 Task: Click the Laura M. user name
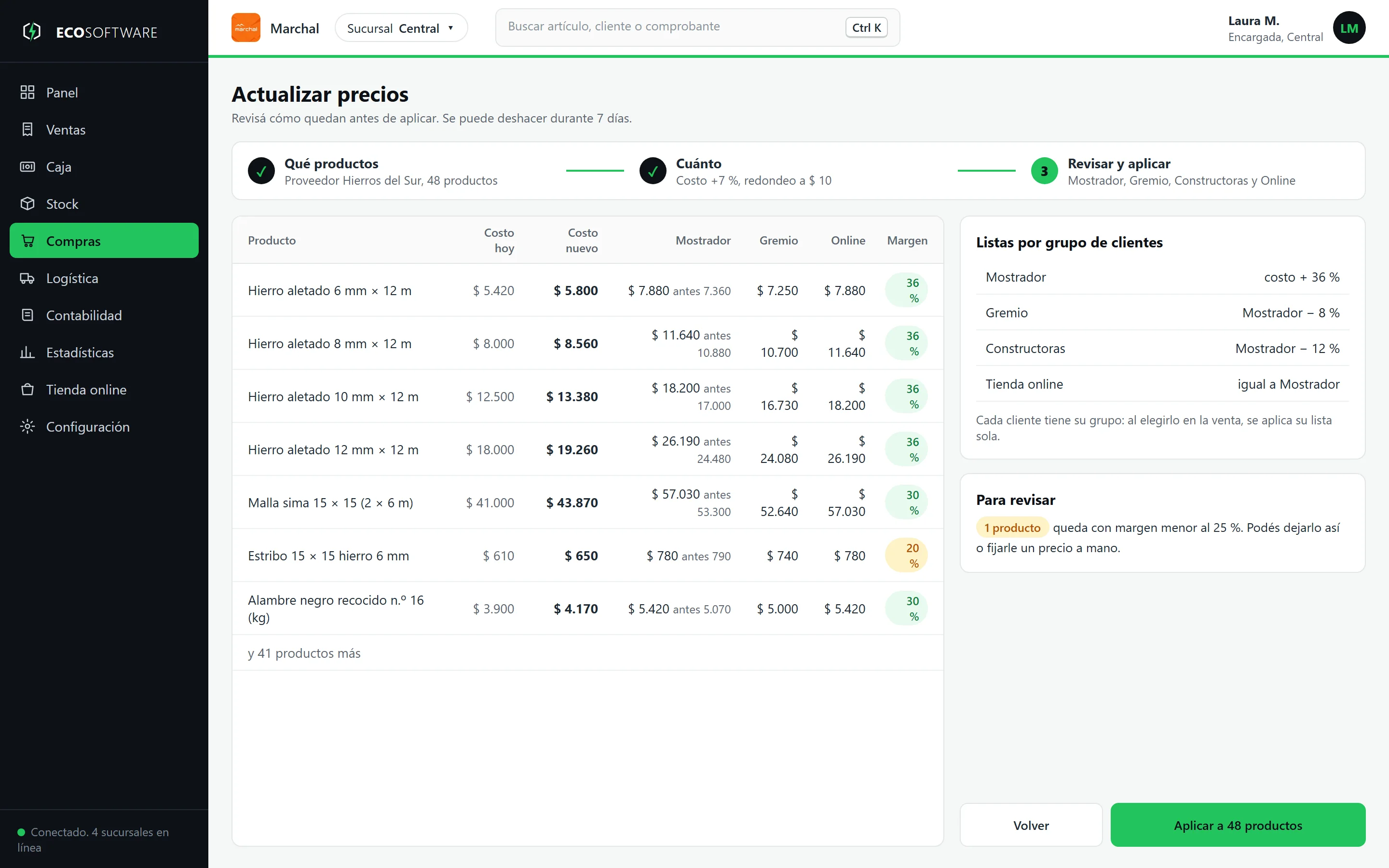point(1253,21)
